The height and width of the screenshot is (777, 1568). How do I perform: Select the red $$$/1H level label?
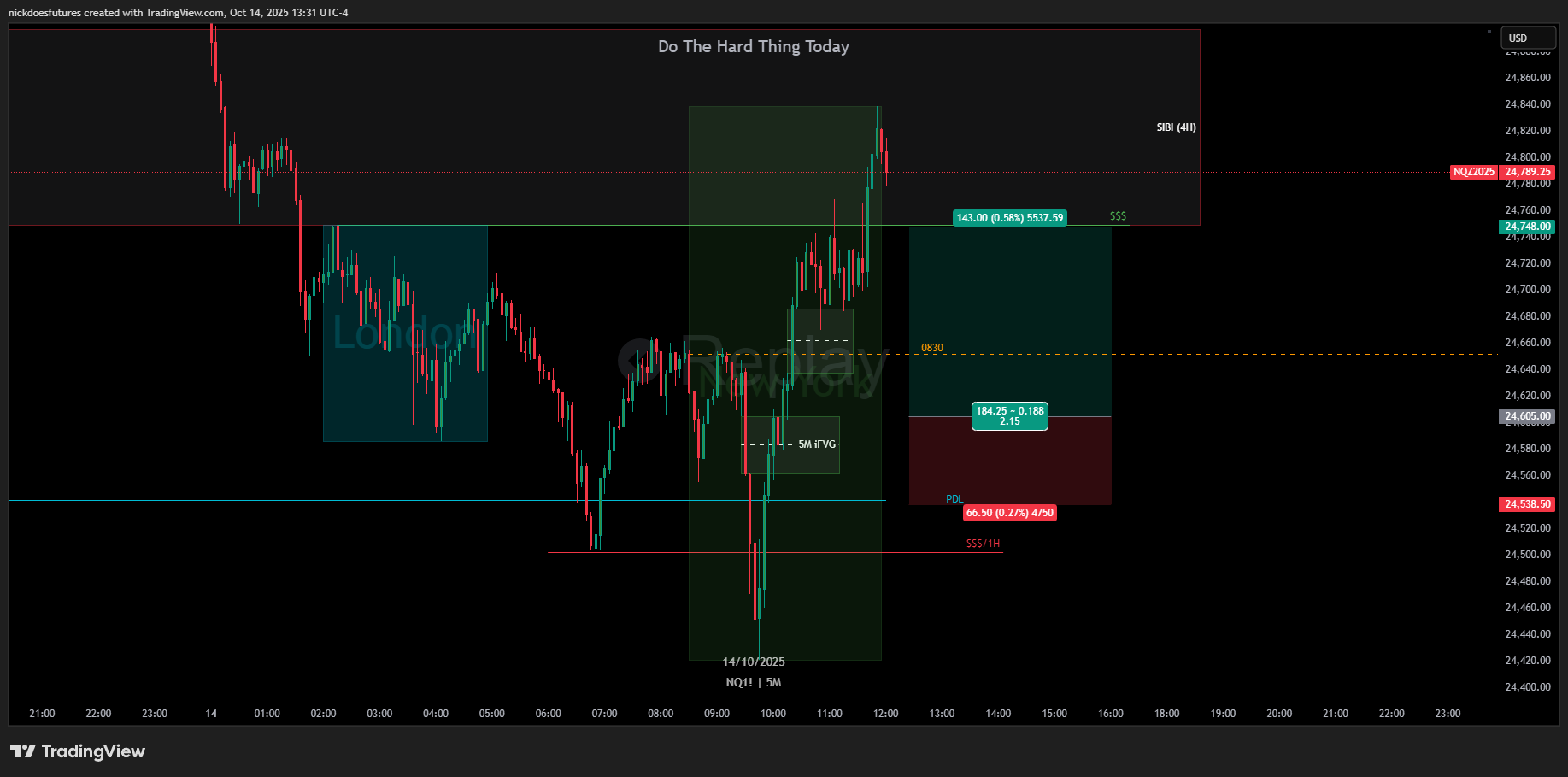(983, 544)
